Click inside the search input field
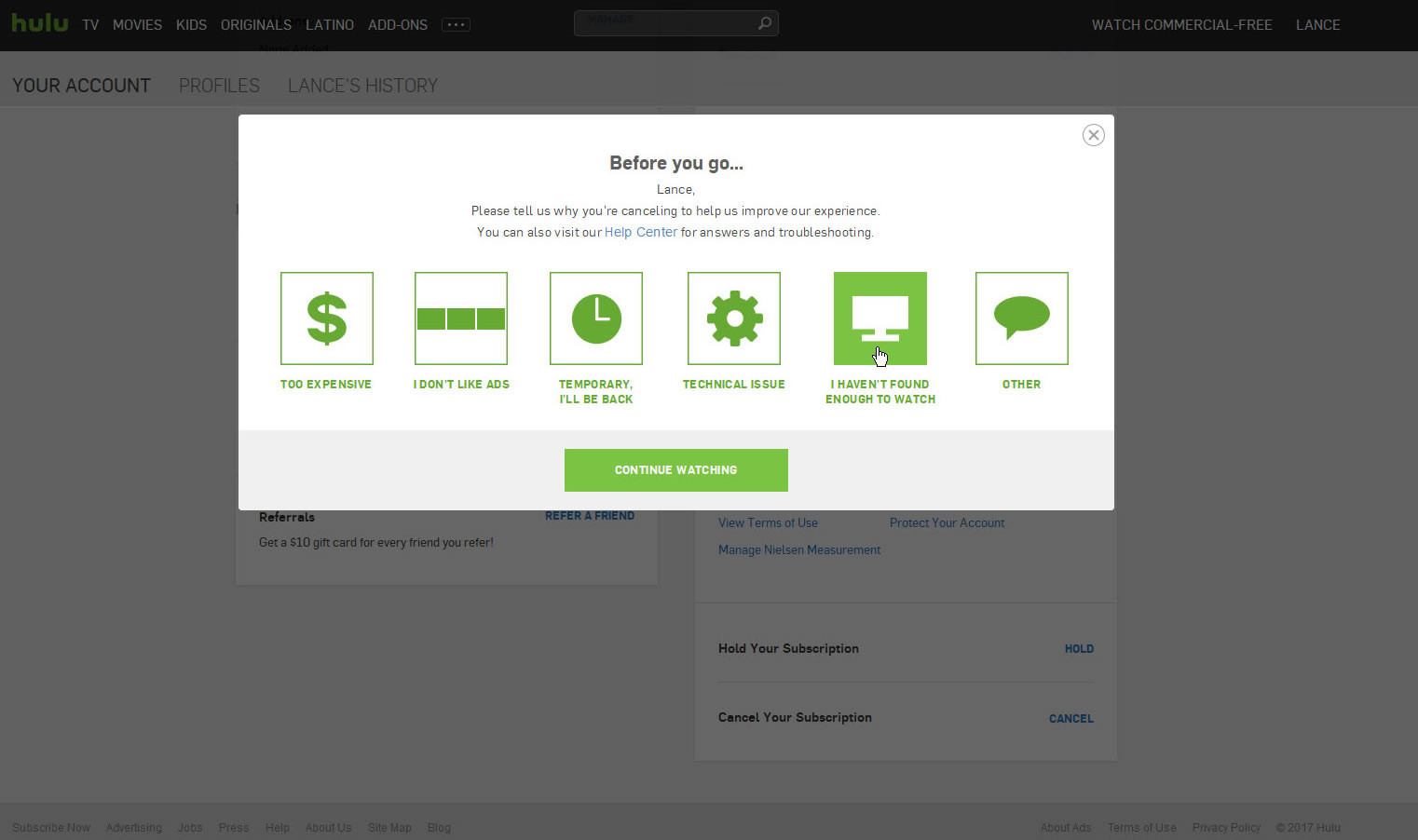Image resolution: width=1418 pixels, height=840 pixels. coord(666,22)
